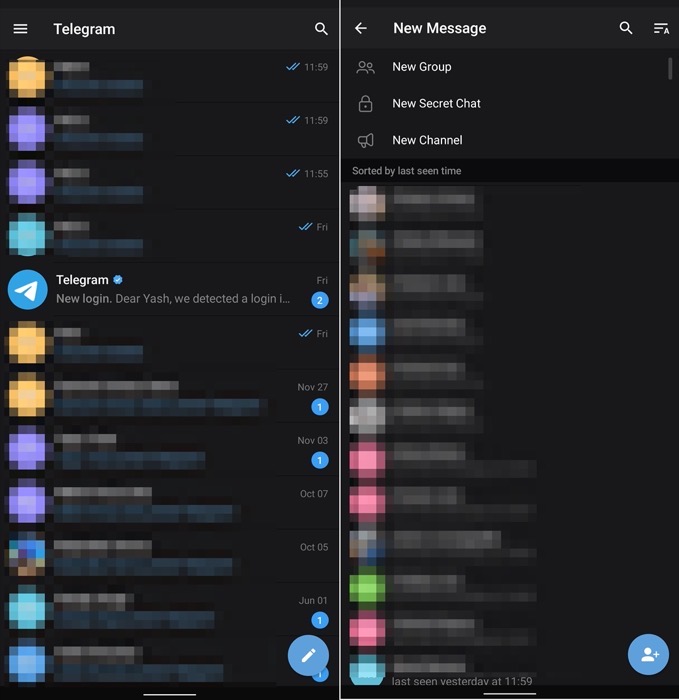Click the Telegram paper plane avatar
This screenshot has width=679, height=700.
tap(28, 289)
